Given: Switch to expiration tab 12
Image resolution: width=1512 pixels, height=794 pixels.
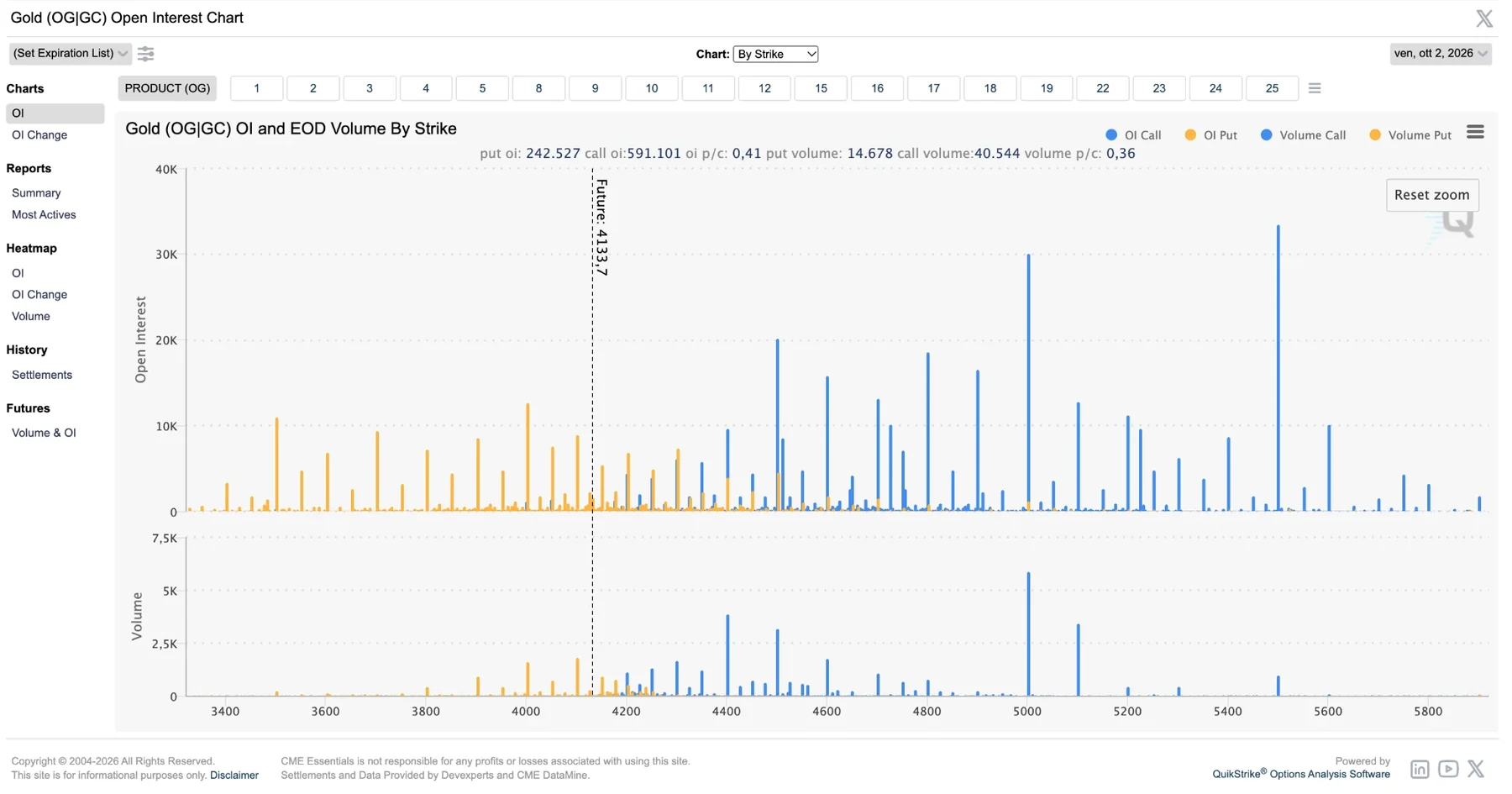Looking at the screenshot, I should tap(764, 88).
